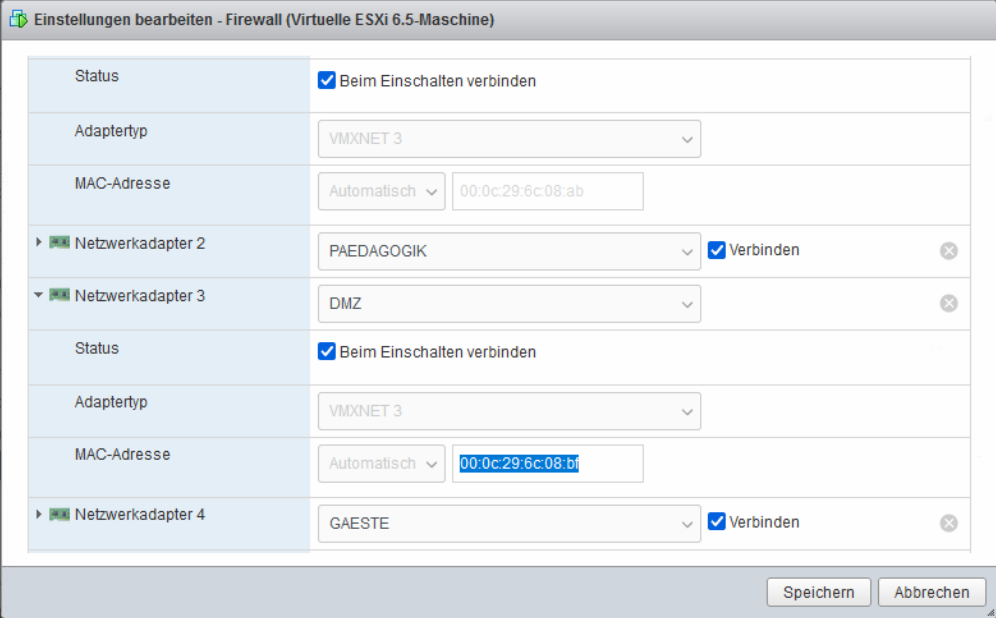The height and width of the screenshot is (618, 996).
Task: Click the Netzwerkadapter 2 network card icon
Action: tap(60, 243)
